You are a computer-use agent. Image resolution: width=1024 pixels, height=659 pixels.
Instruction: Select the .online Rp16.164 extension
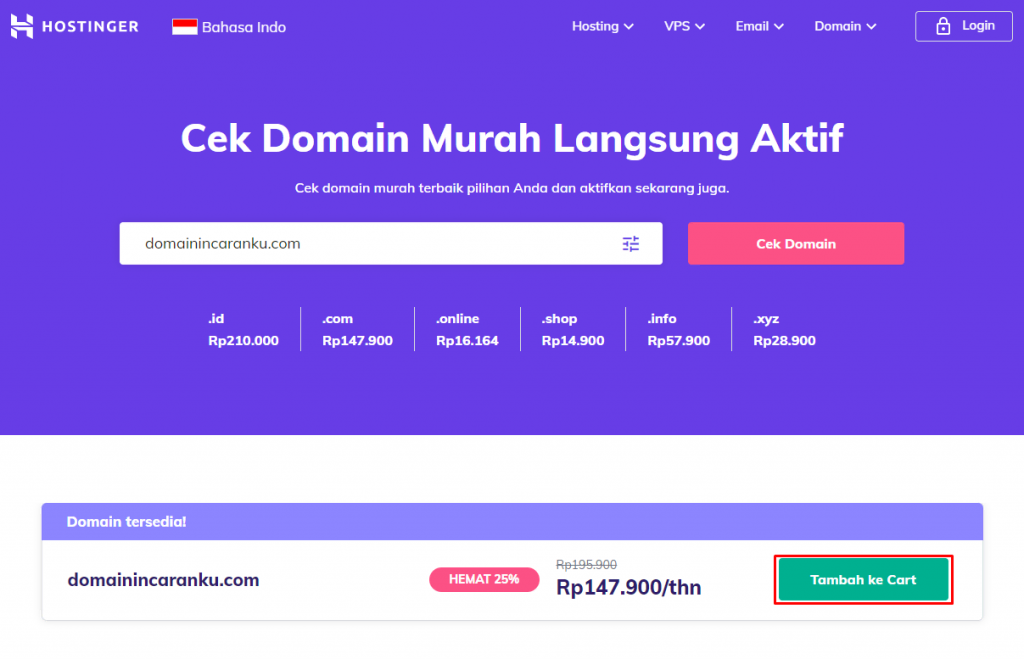pyautogui.click(x=467, y=329)
